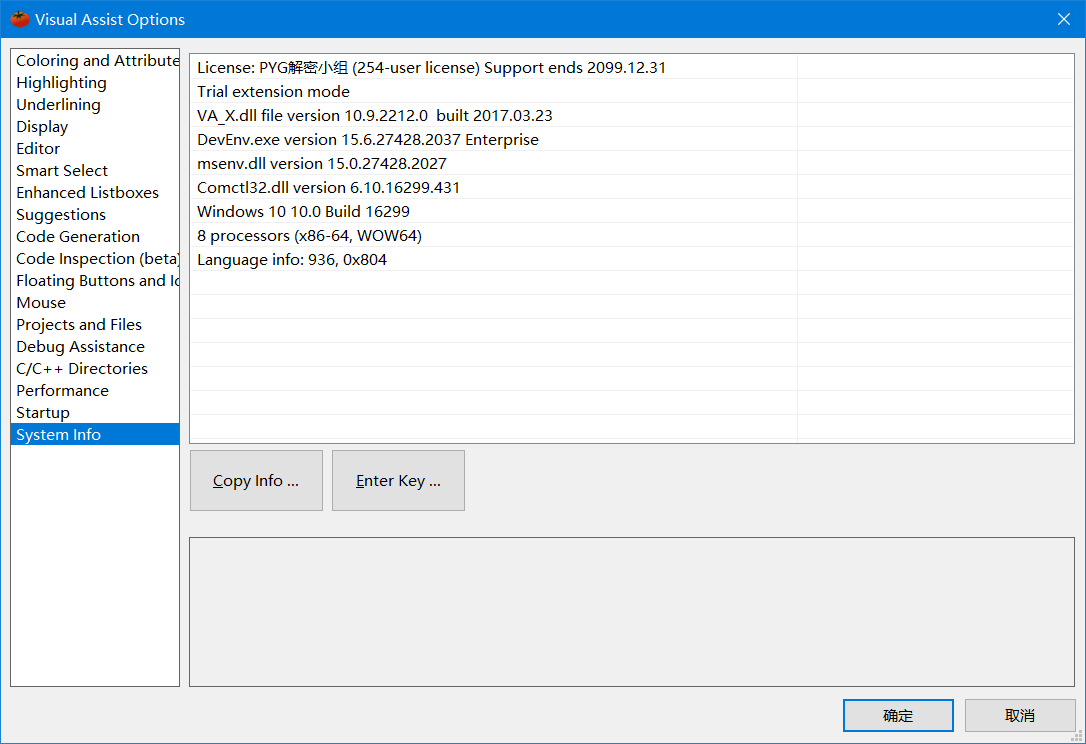Open Smart Select settings

click(96, 171)
